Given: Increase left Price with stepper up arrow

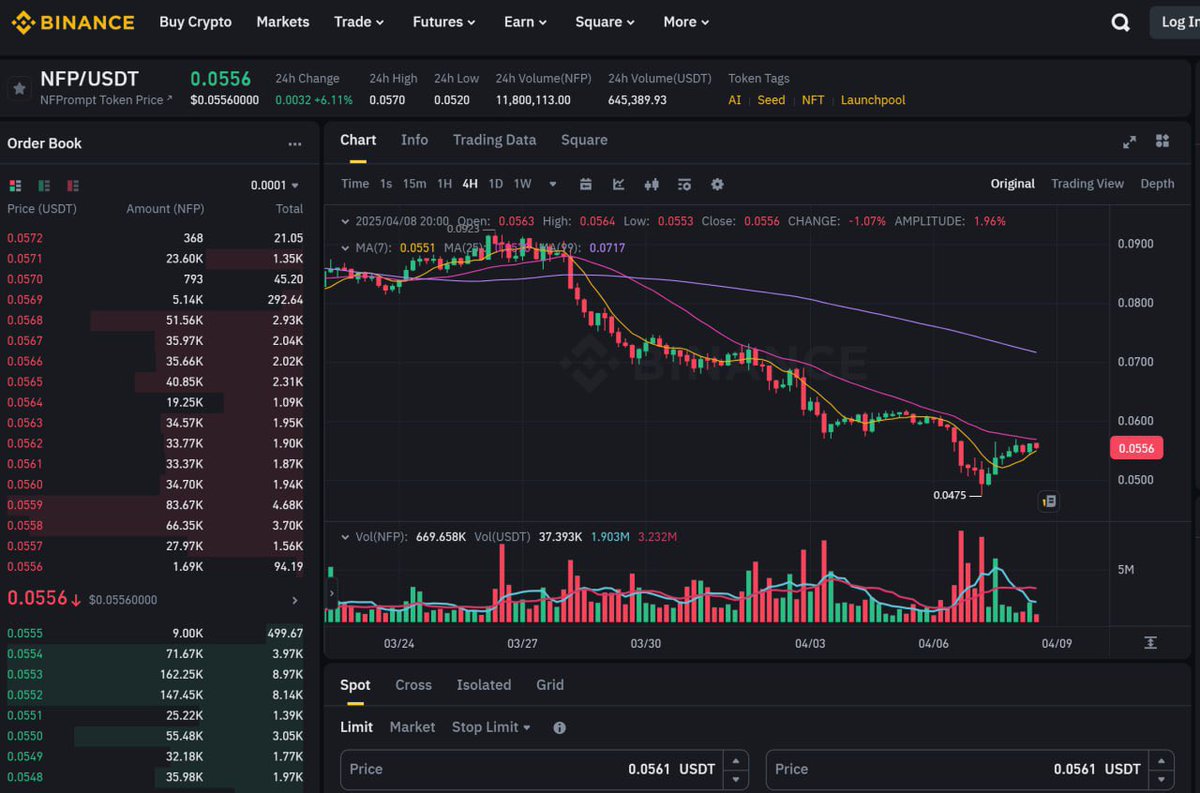Looking at the screenshot, I should (736, 760).
